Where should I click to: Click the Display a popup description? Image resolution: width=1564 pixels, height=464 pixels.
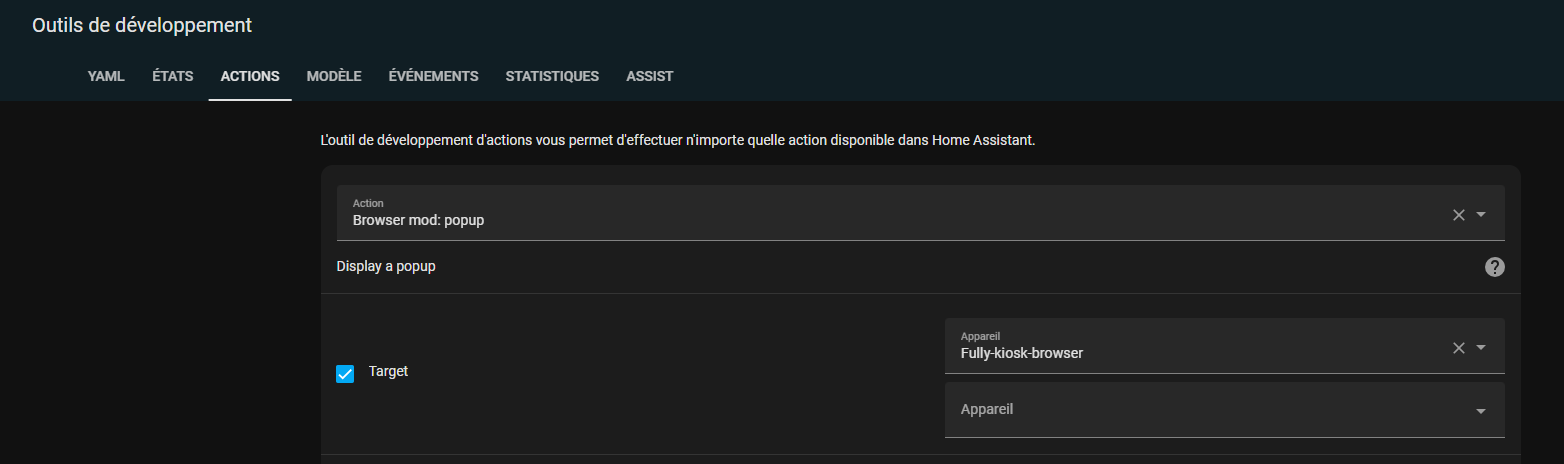point(386,267)
